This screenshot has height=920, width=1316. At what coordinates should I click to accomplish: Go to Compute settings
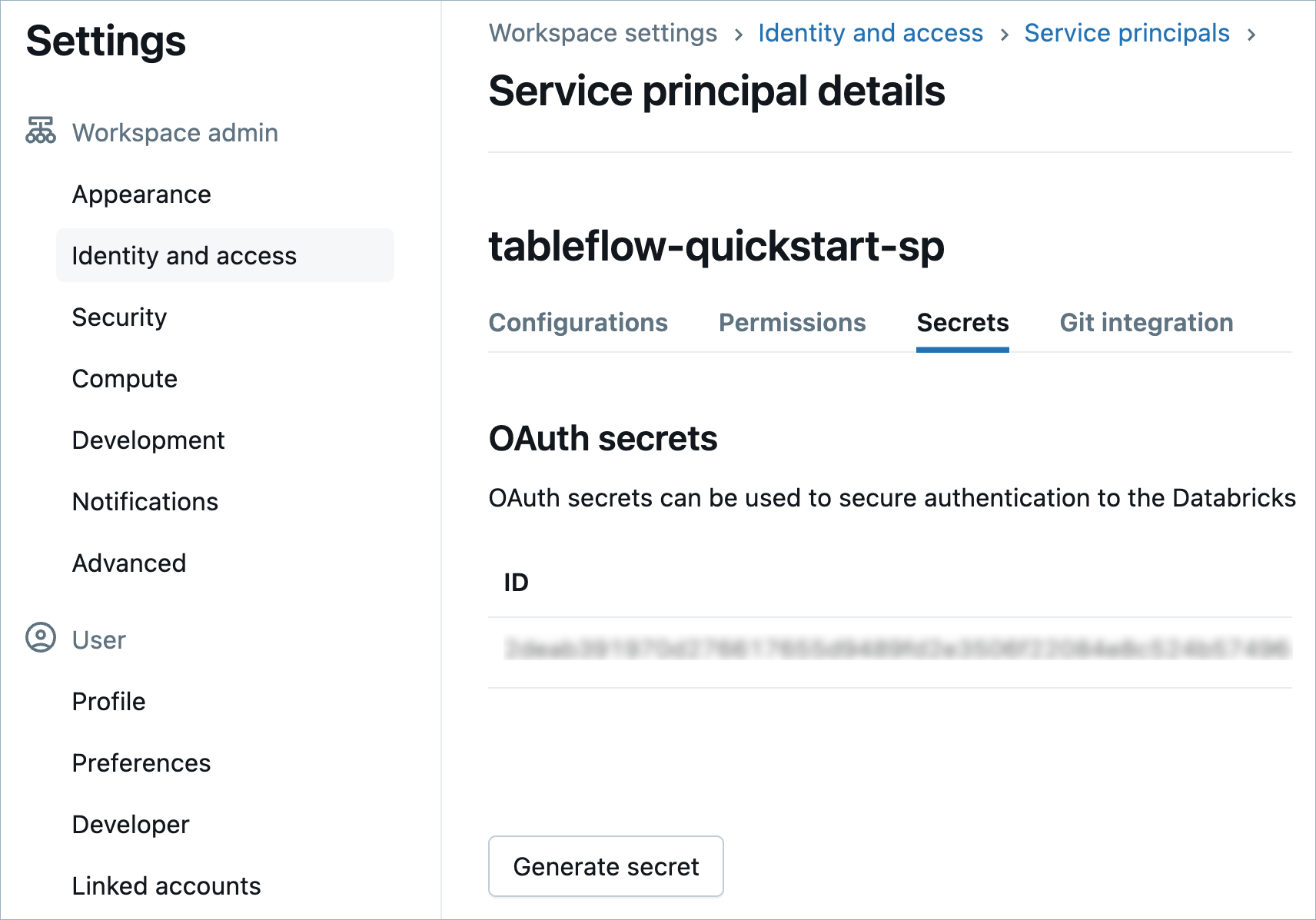click(125, 379)
